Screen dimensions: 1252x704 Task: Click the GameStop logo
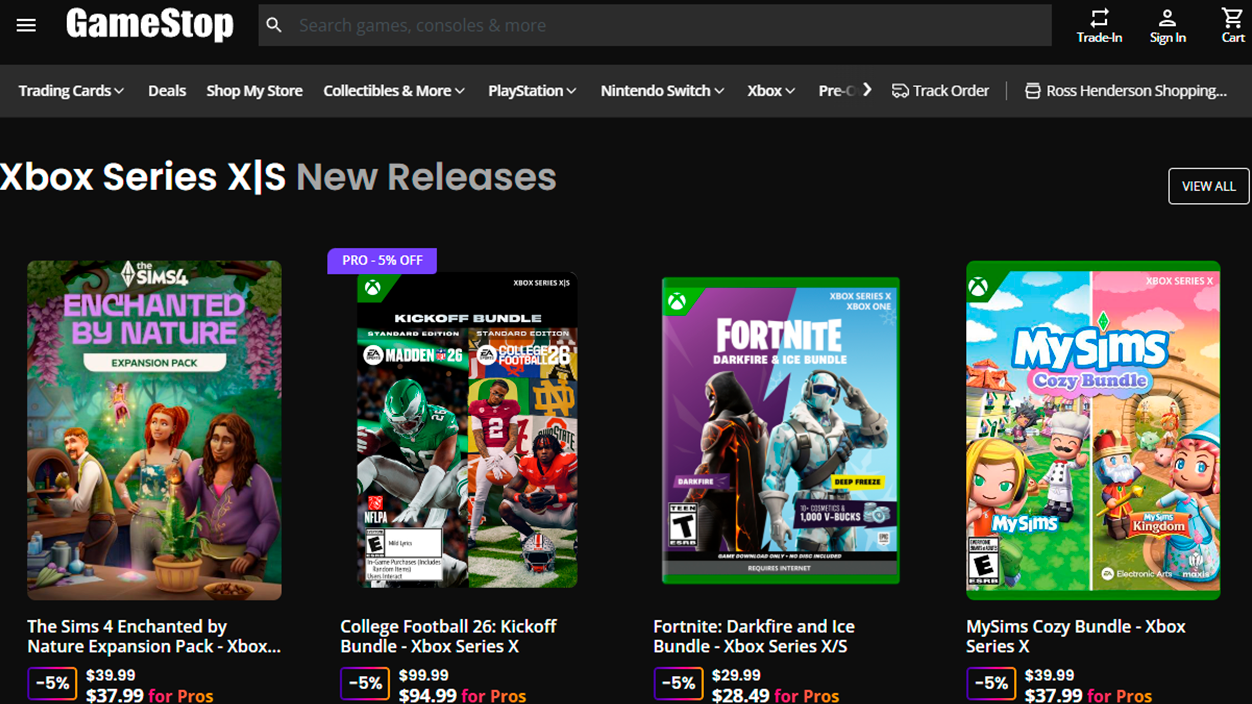point(148,25)
